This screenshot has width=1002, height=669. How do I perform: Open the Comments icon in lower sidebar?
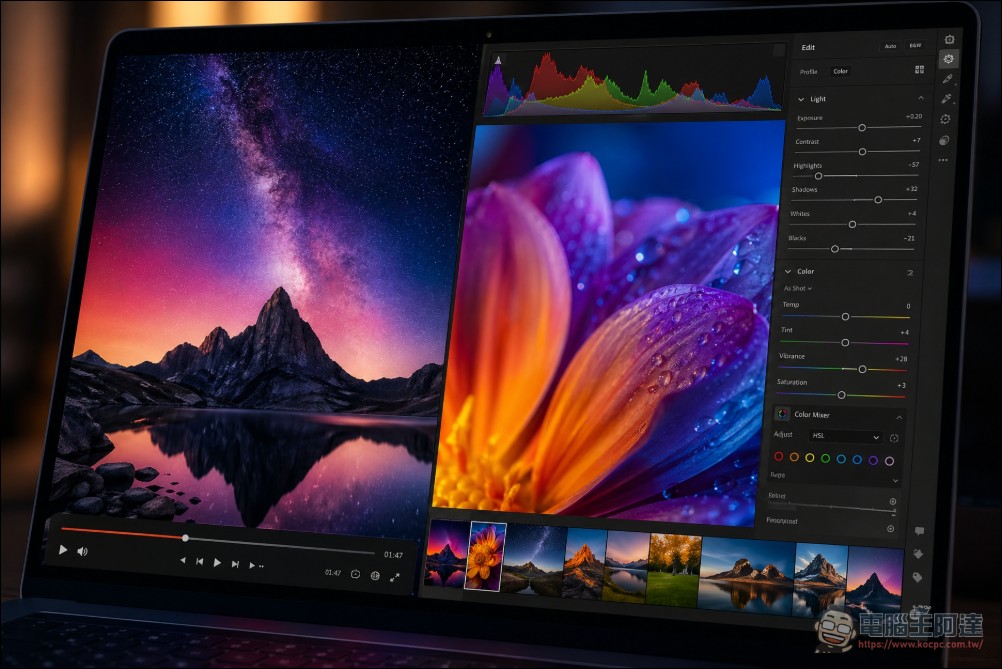point(920,531)
